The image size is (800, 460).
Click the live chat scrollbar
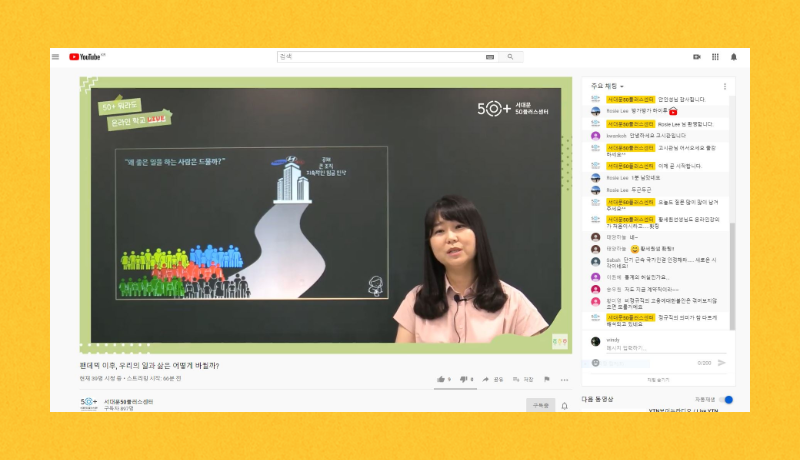click(x=731, y=200)
